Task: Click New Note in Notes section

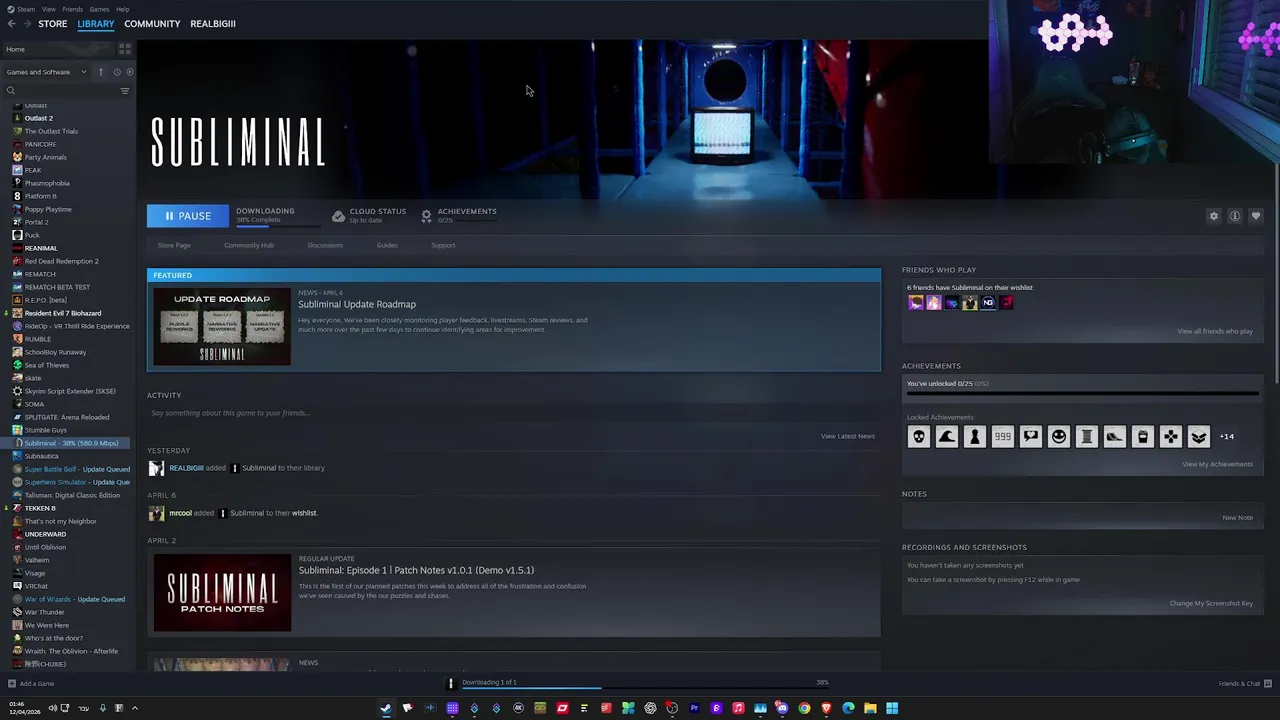Action: (x=1237, y=518)
